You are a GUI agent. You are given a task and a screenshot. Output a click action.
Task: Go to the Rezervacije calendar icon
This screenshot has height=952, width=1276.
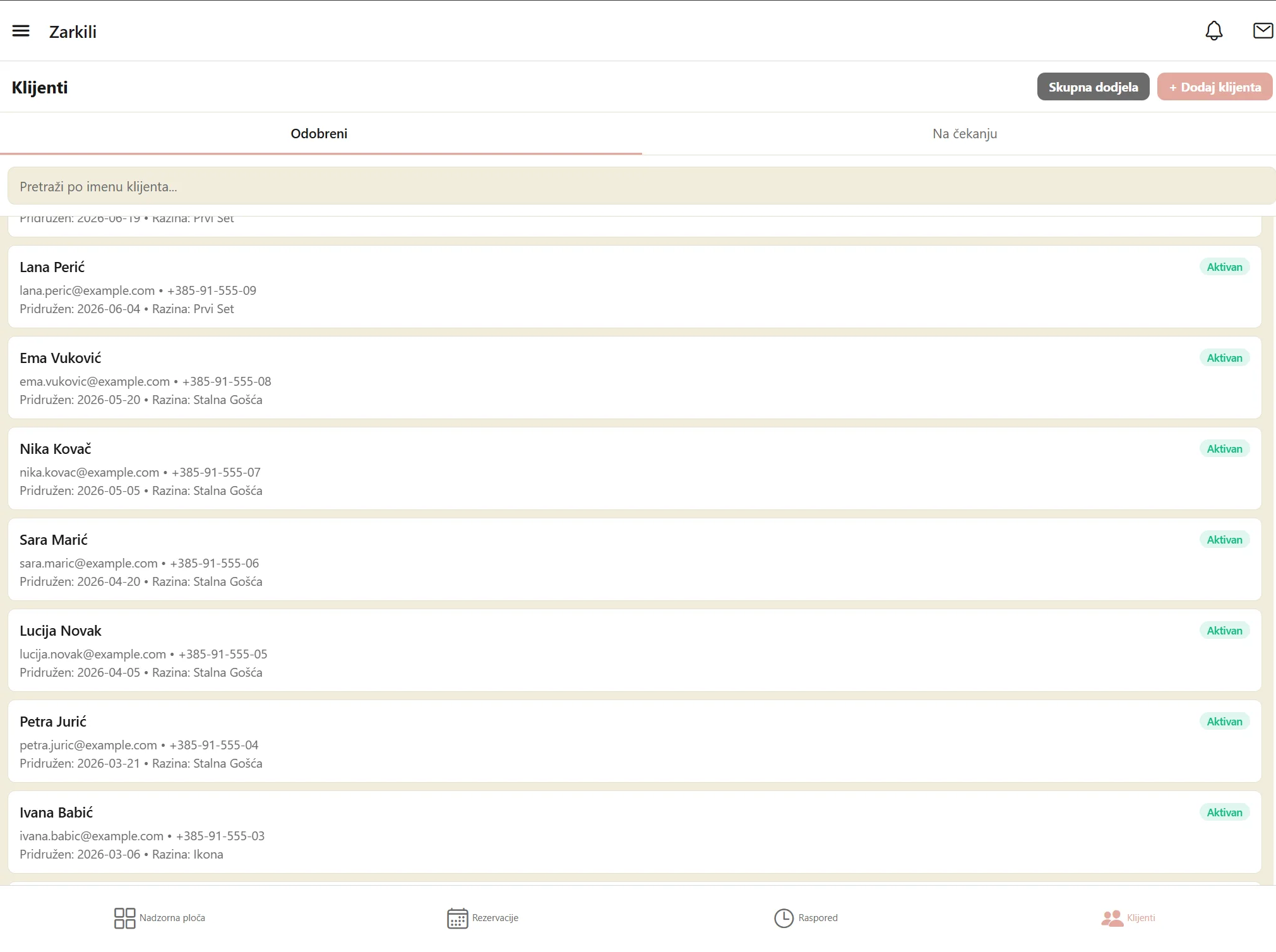458,918
